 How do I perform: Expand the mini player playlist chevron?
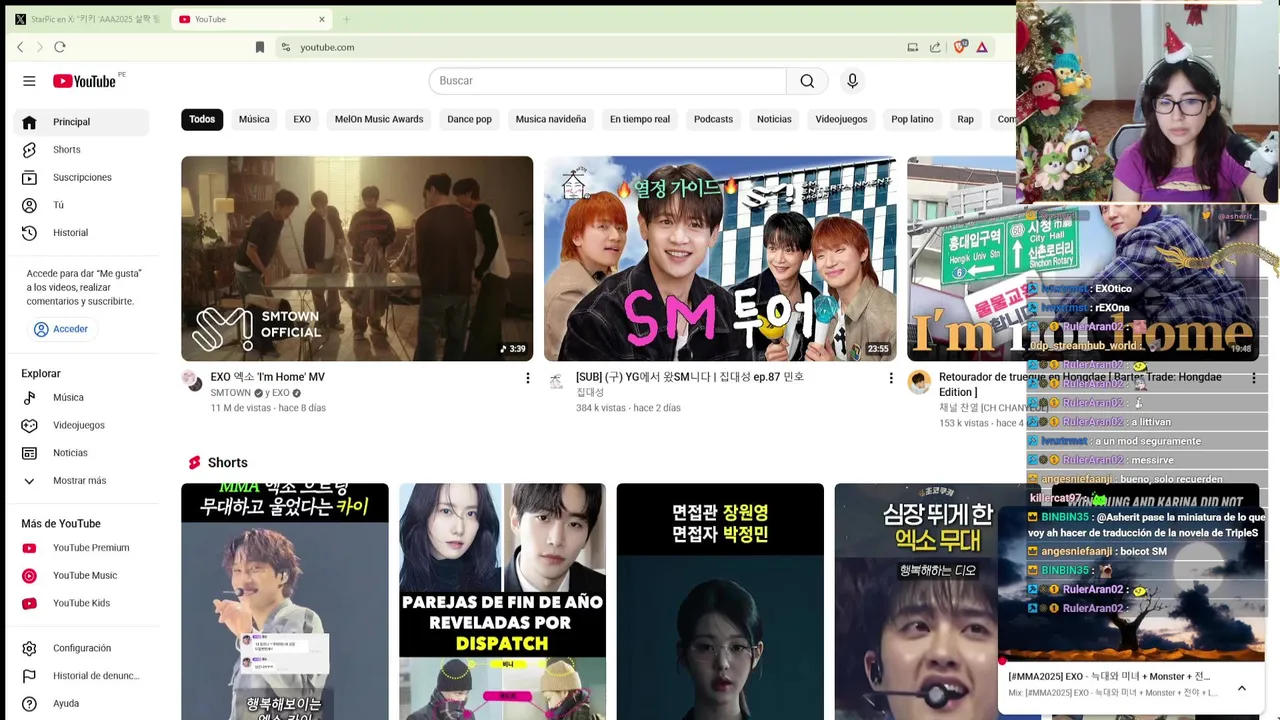(x=1242, y=688)
